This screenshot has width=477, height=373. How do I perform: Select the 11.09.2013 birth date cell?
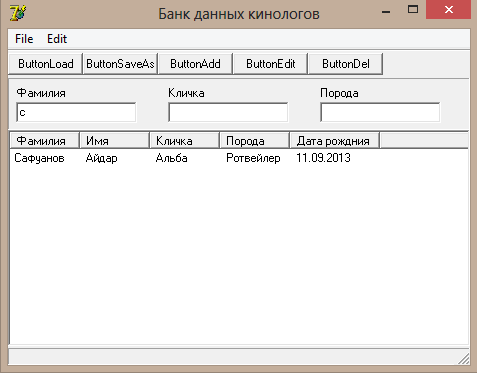(x=323, y=158)
